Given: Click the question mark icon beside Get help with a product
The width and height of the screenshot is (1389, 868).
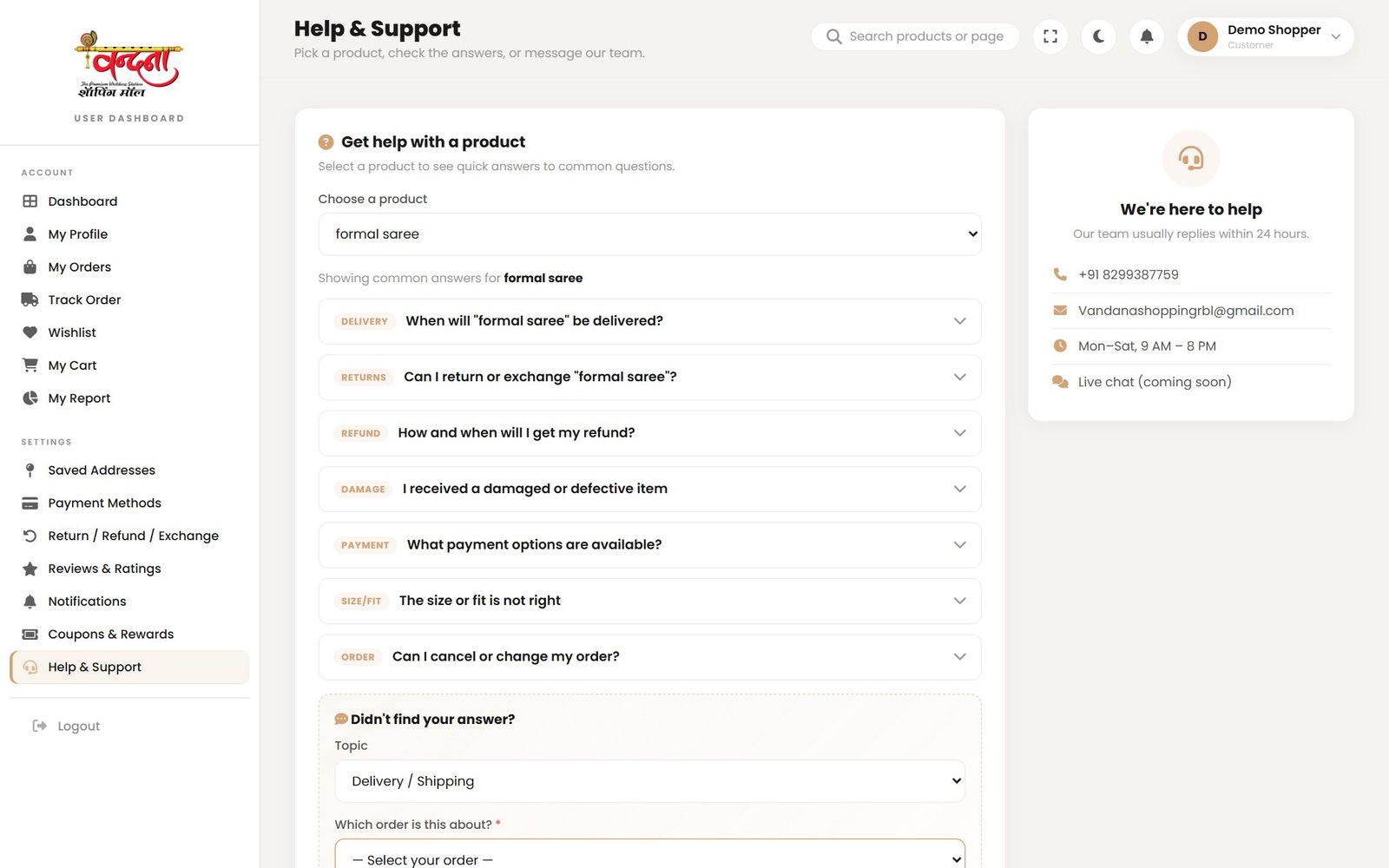Looking at the screenshot, I should pos(326,142).
